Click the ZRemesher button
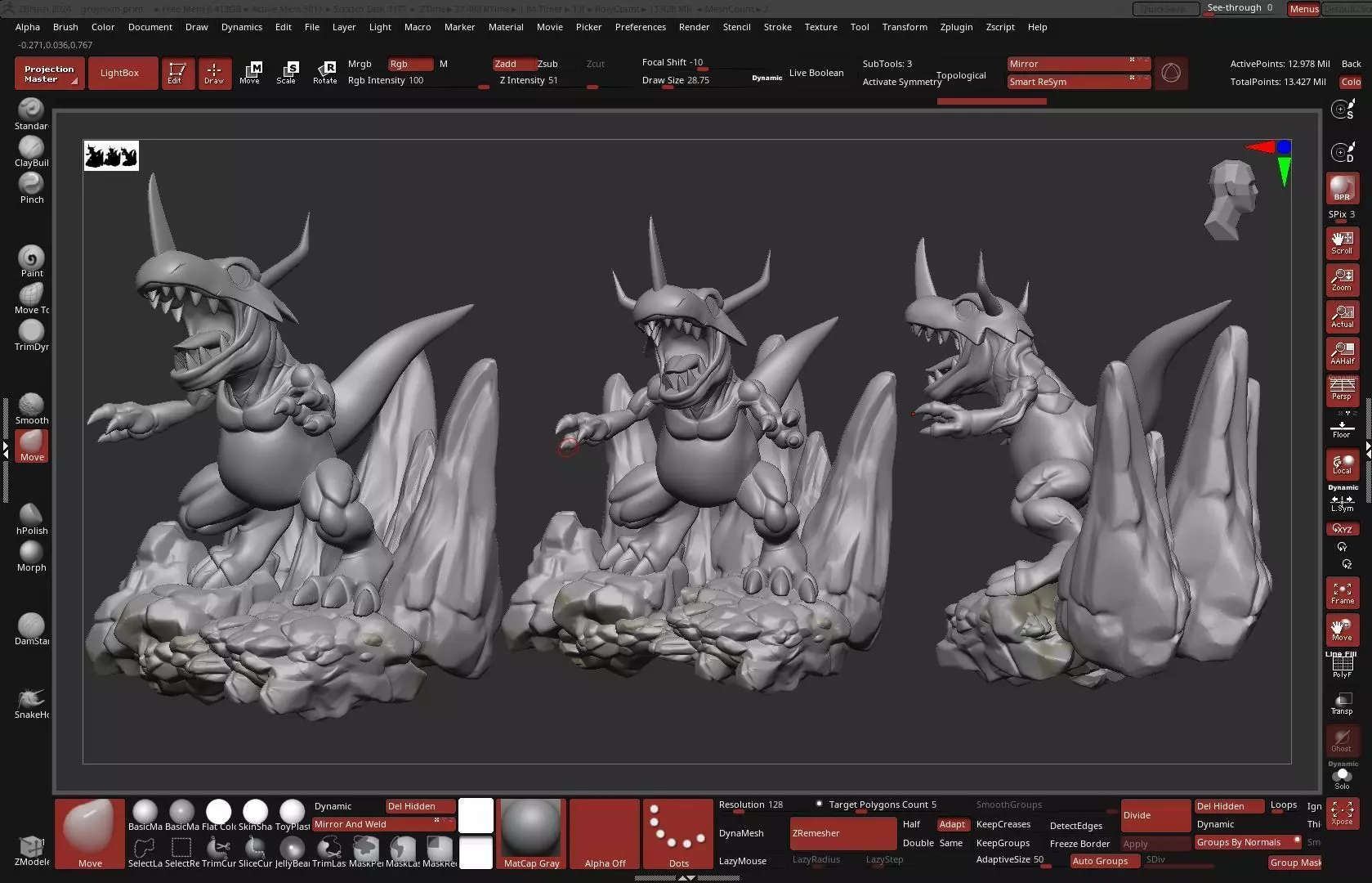This screenshot has height=883, width=1372. (x=842, y=833)
